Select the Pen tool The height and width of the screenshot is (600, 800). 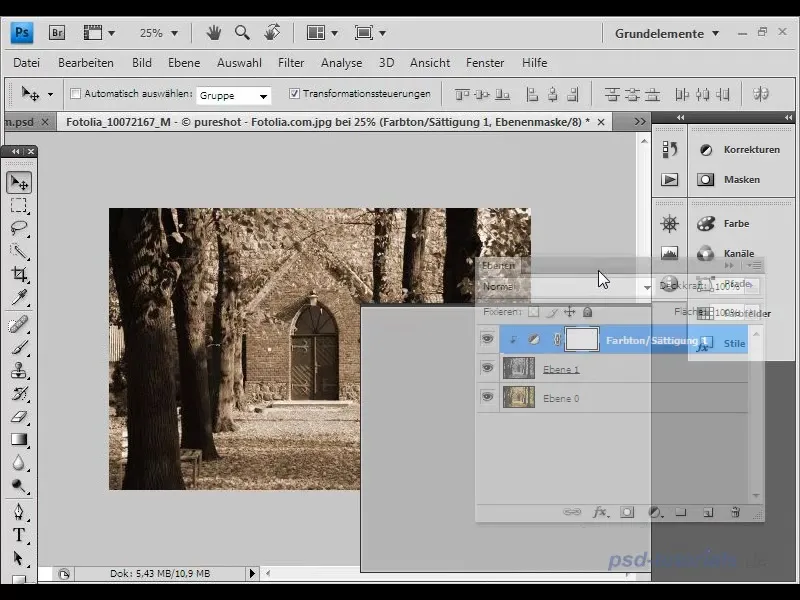click(19, 512)
